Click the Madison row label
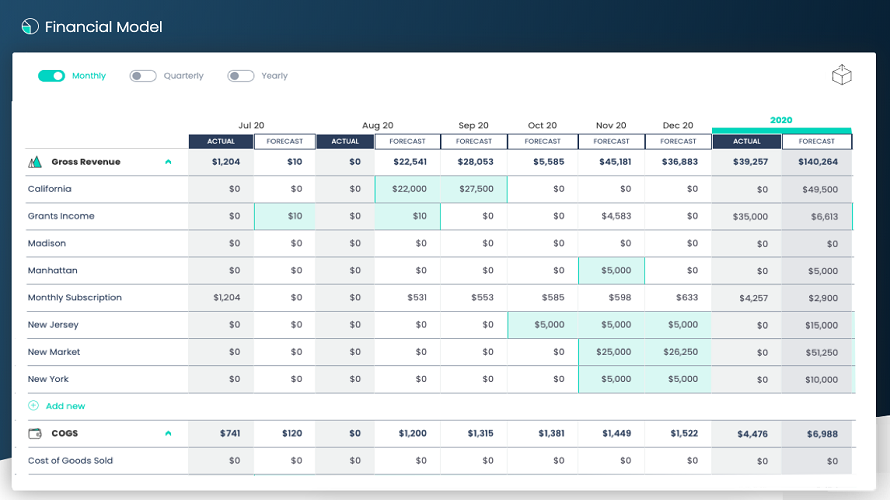The height and width of the screenshot is (500, 890). point(47,243)
